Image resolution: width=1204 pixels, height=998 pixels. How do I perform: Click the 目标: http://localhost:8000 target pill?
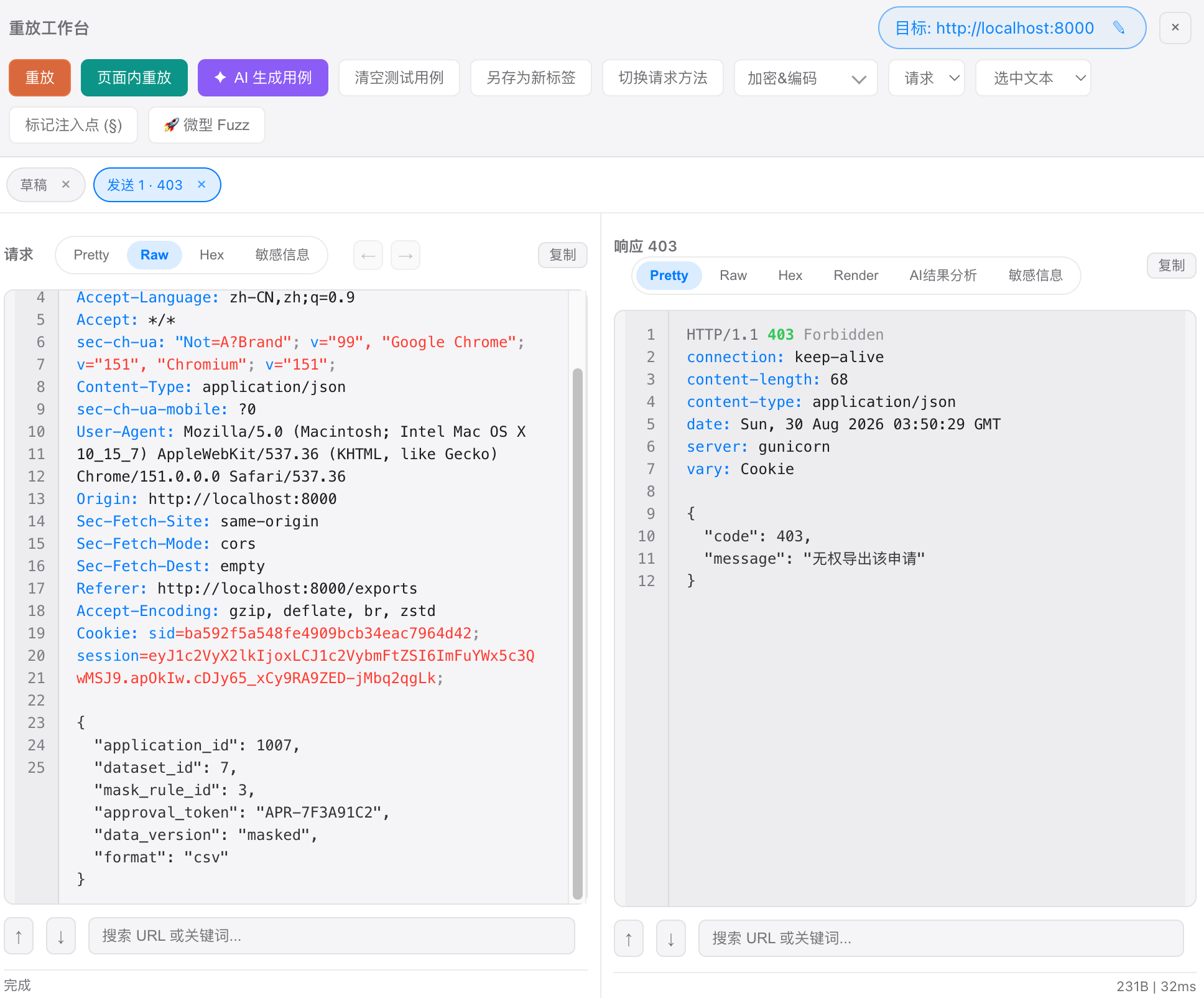coord(1012,27)
